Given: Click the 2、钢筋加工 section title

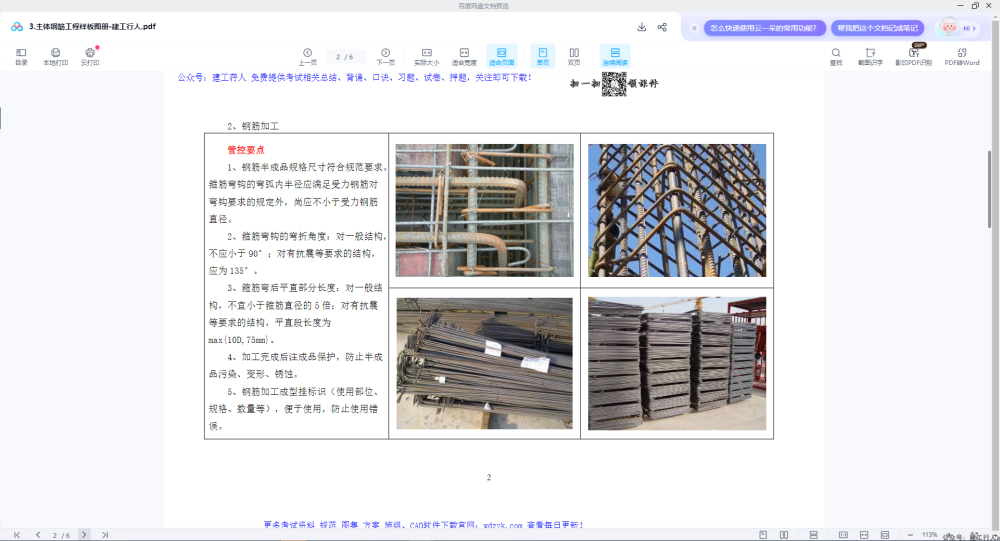Looking at the screenshot, I should (253, 126).
